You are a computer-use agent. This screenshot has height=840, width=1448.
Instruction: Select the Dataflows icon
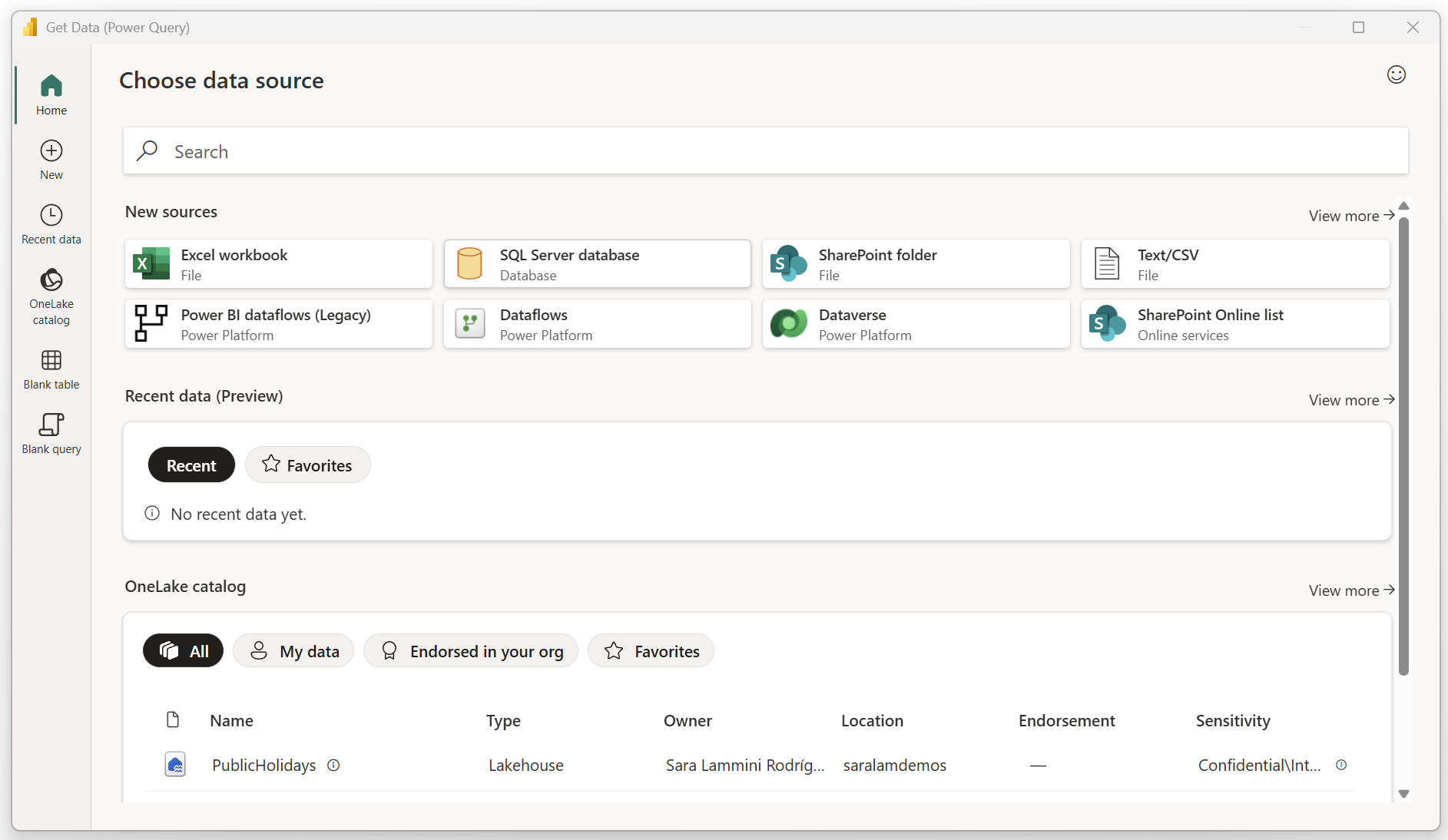pos(470,323)
